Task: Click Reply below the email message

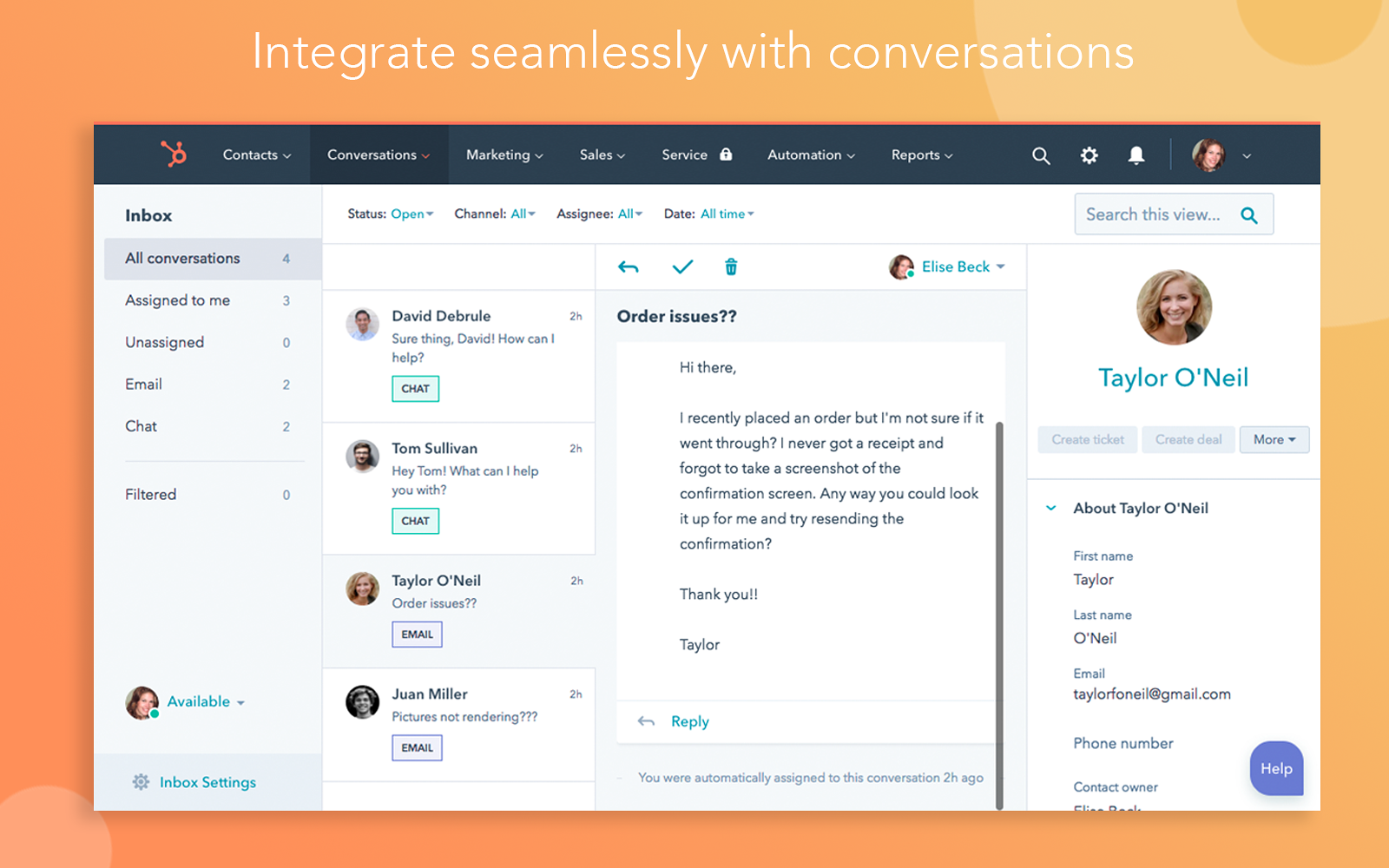Action: (x=688, y=721)
